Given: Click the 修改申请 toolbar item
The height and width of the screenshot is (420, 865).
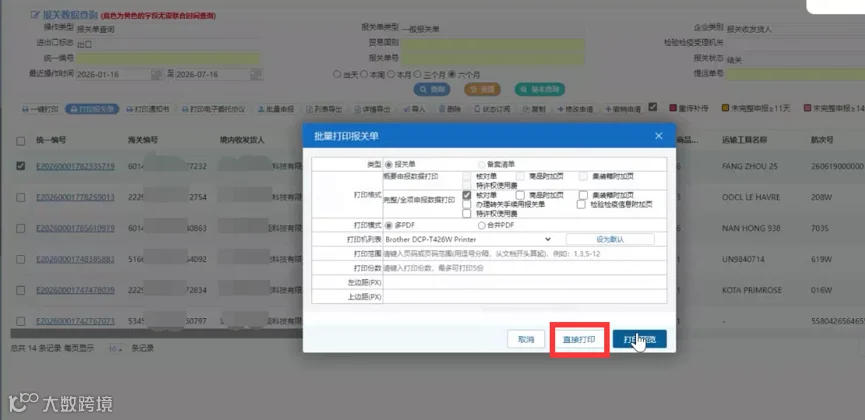Looking at the screenshot, I should pos(575,109).
